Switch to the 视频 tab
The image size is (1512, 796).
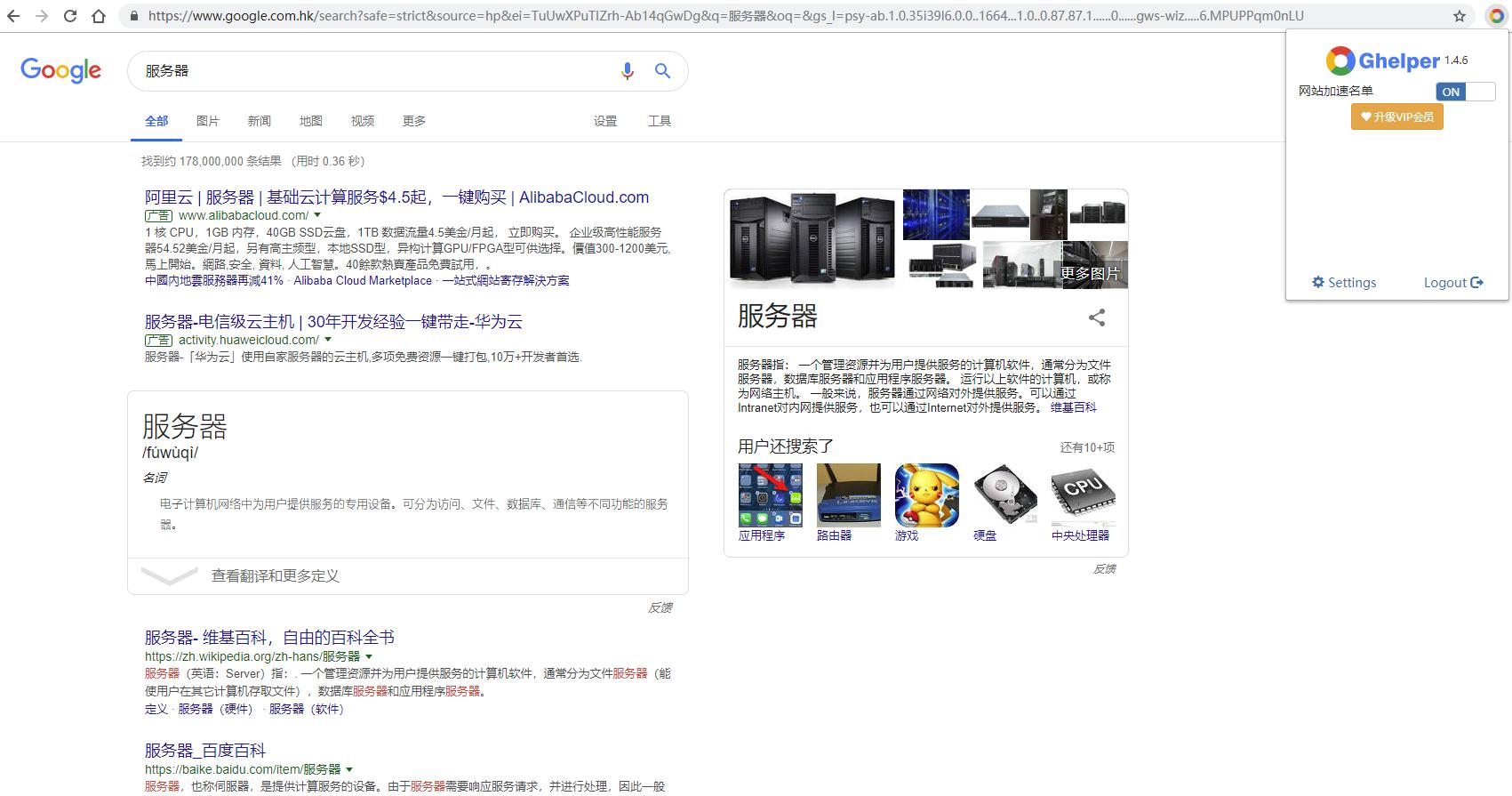click(x=363, y=121)
